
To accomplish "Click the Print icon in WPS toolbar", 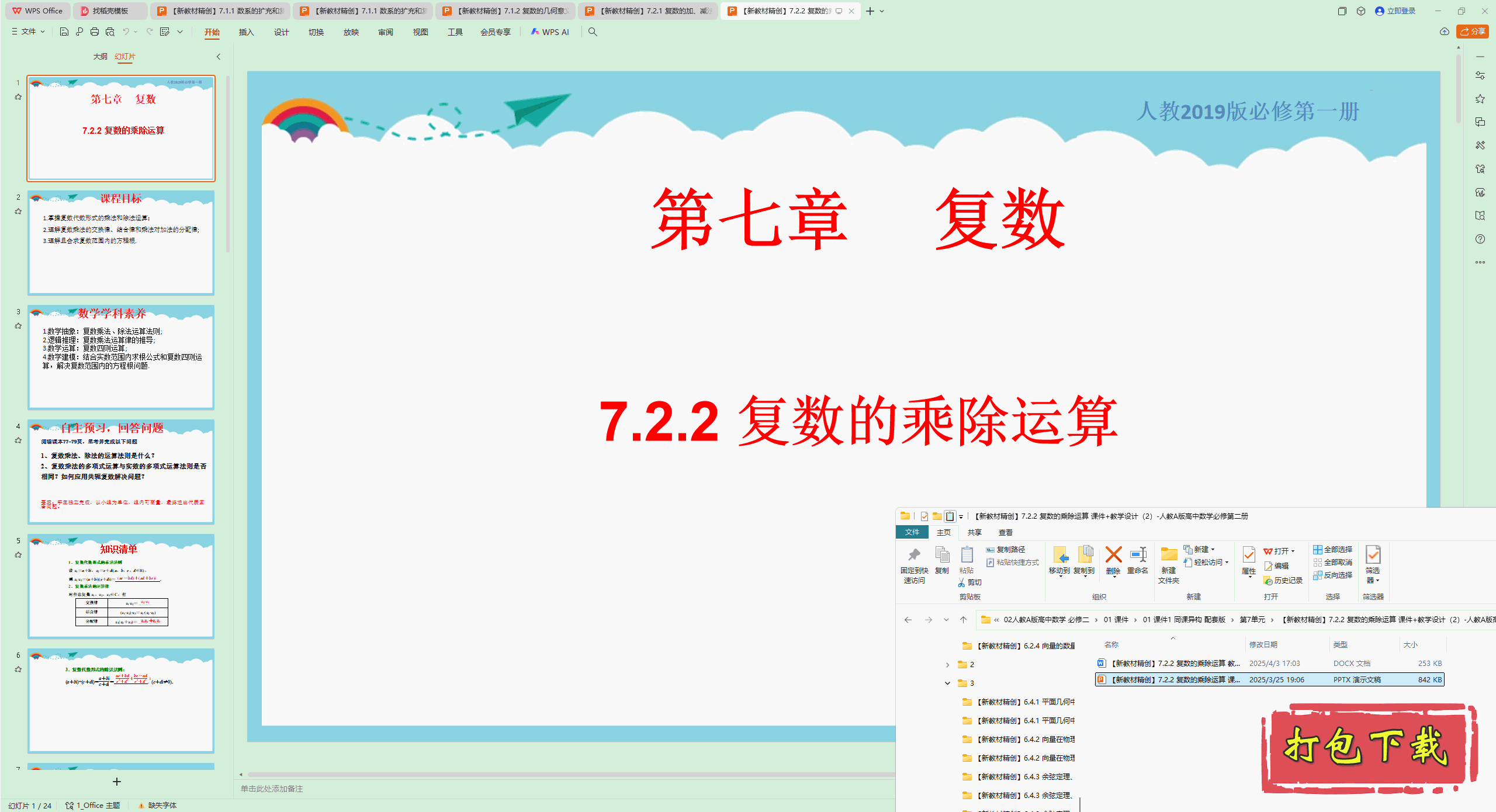I will coord(94,32).
